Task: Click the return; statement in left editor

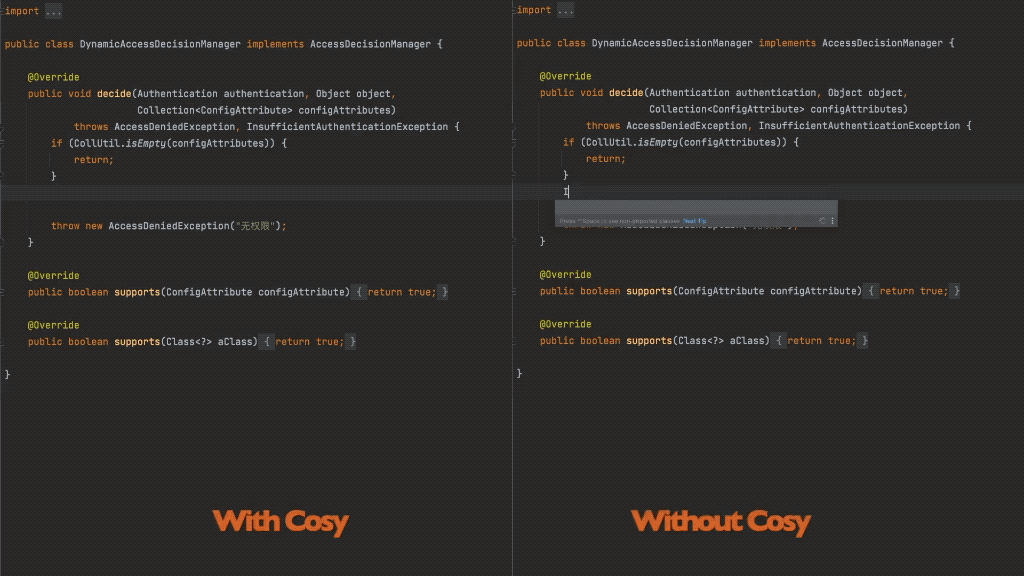Action: point(93,160)
